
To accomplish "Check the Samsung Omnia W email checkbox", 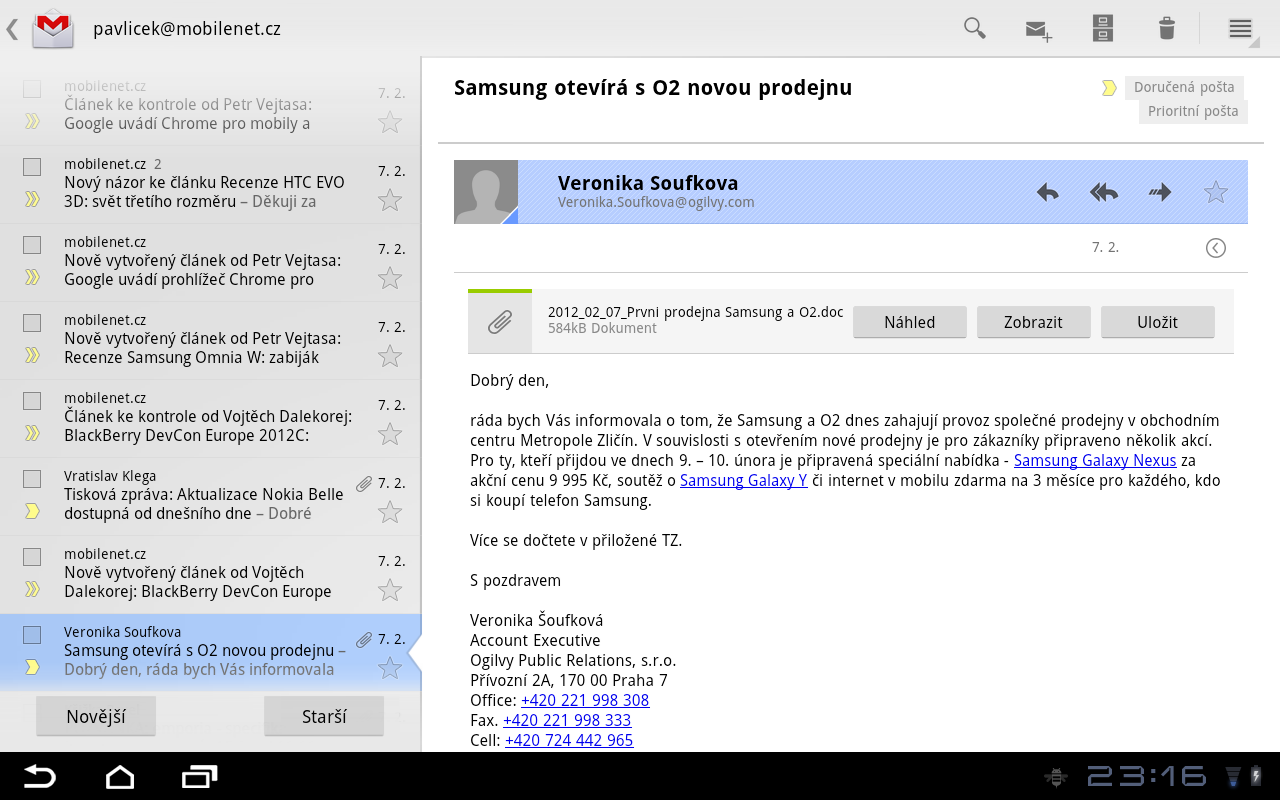I will (32, 323).
